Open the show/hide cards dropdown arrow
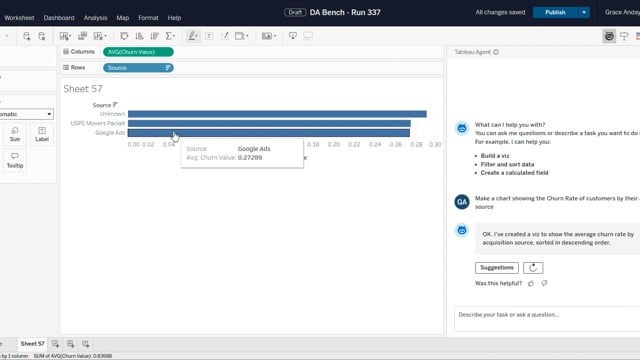The height and width of the screenshot is (360, 640). coord(275,36)
